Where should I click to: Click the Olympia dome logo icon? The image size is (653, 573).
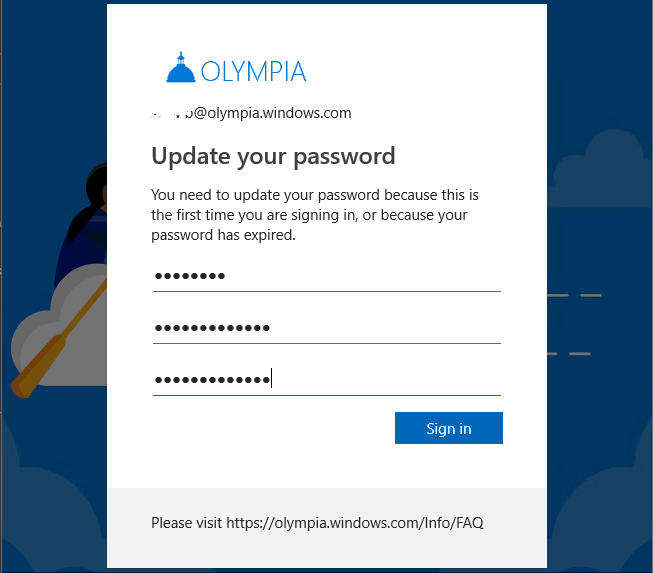[x=180, y=68]
